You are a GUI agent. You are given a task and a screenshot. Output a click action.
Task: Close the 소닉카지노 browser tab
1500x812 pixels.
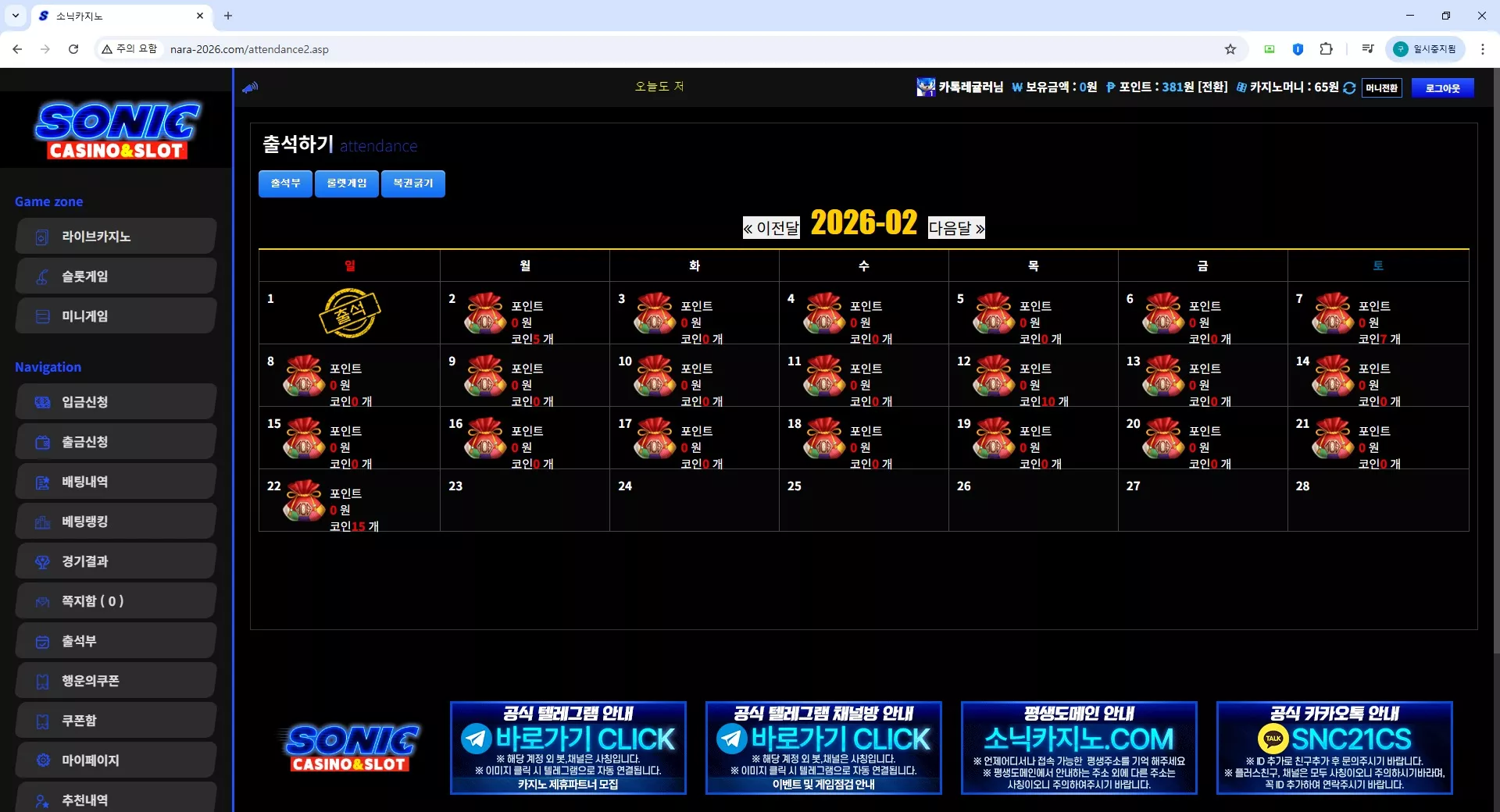(x=200, y=16)
